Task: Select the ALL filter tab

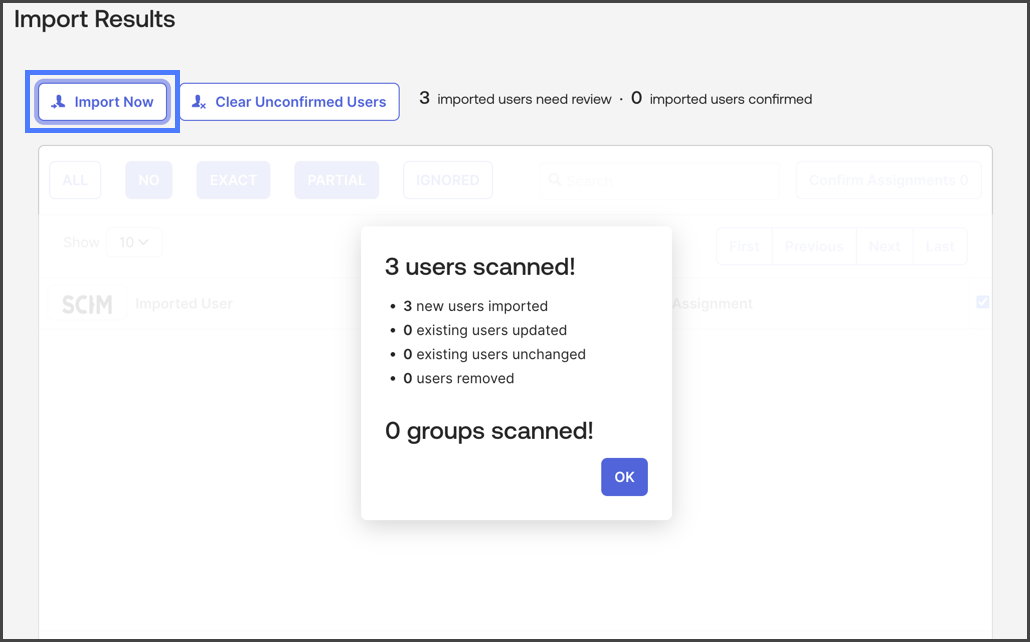Action: (x=75, y=180)
